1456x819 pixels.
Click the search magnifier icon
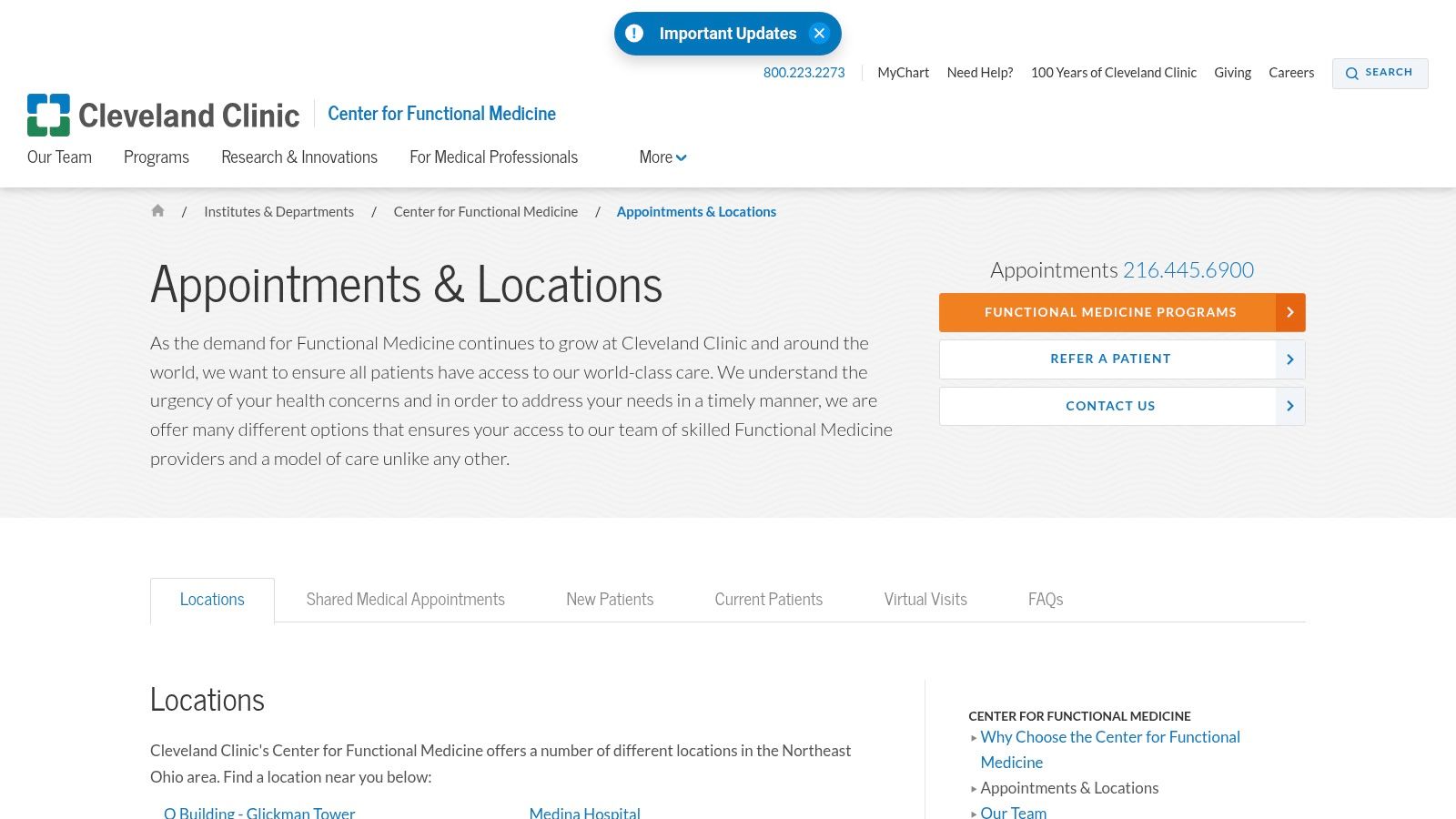(1352, 73)
